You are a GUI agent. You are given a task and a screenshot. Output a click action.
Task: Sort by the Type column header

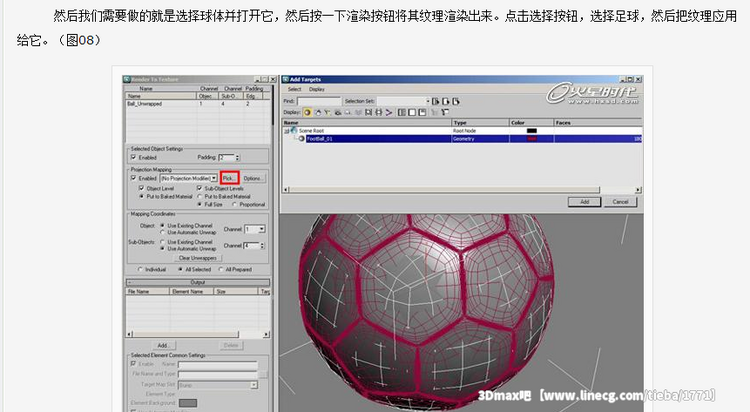pos(481,123)
